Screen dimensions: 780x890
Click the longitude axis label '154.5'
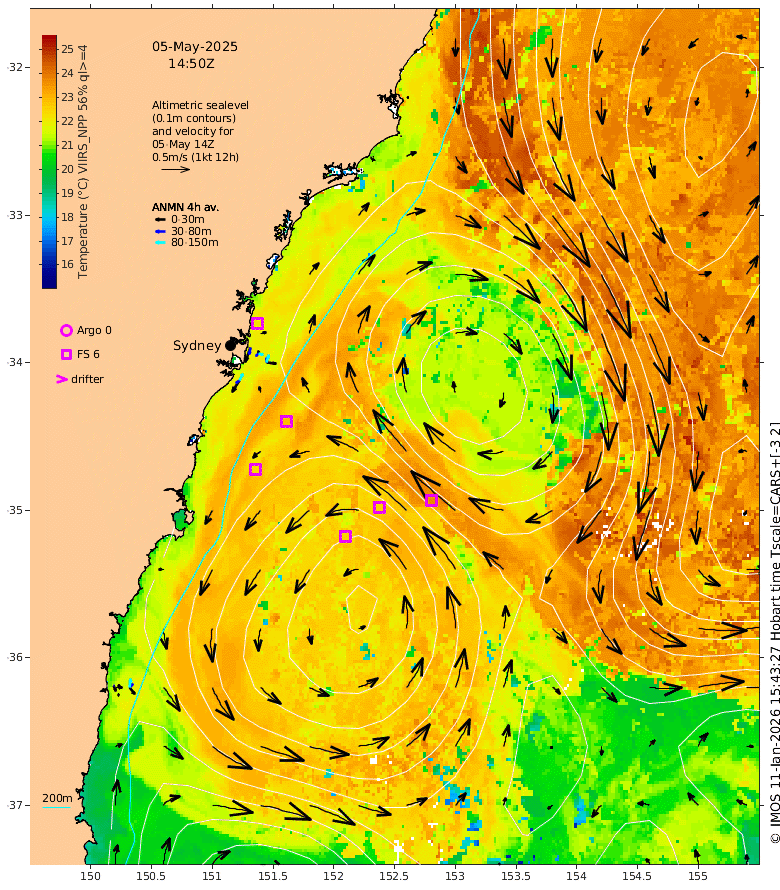pos(637,876)
